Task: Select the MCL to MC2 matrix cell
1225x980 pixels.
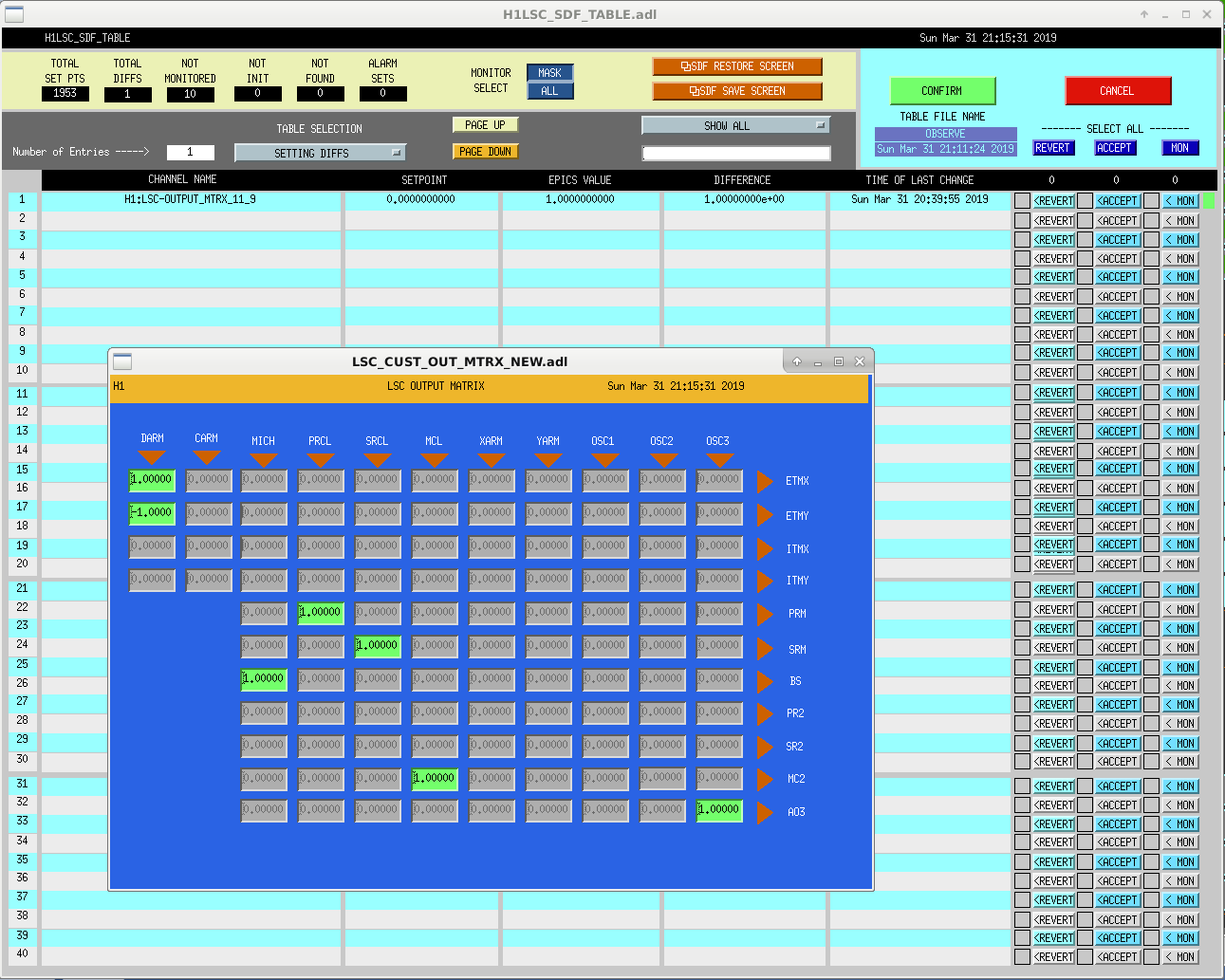Action: coord(435,779)
